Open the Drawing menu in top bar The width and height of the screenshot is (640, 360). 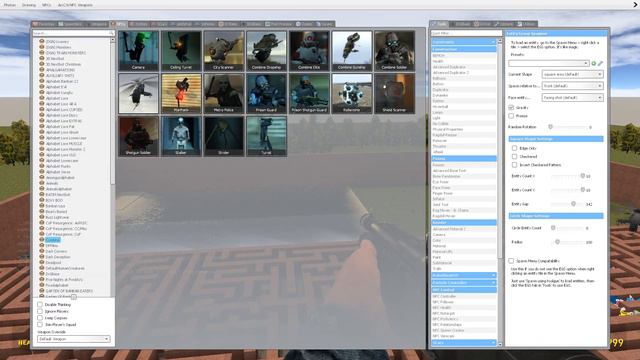tap(29, 5)
